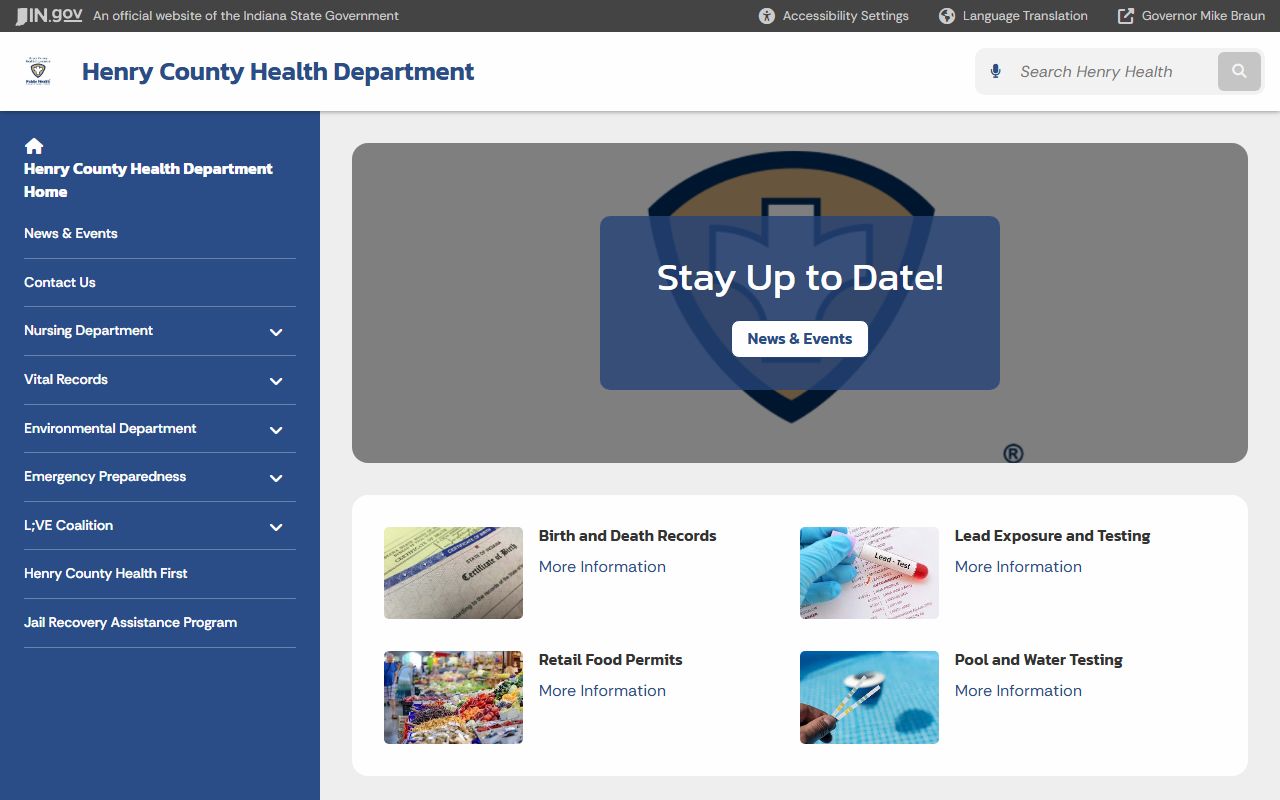This screenshot has width=1280, height=800.
Task: Click the external link icon beside Governor
Action: coord(1126,16)
